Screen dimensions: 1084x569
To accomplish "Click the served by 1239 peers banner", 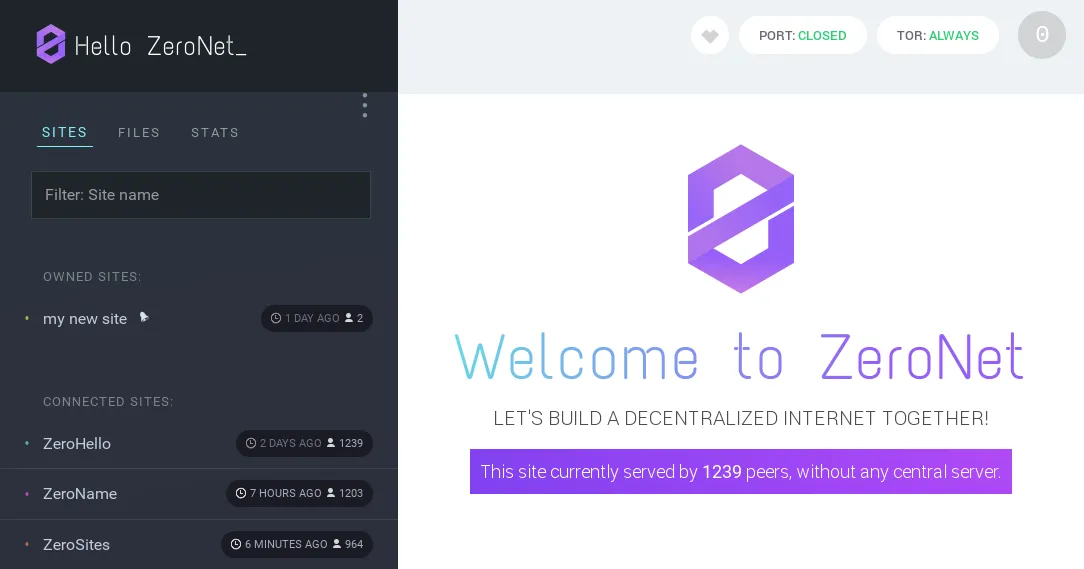I will click(x=740, y=472).
